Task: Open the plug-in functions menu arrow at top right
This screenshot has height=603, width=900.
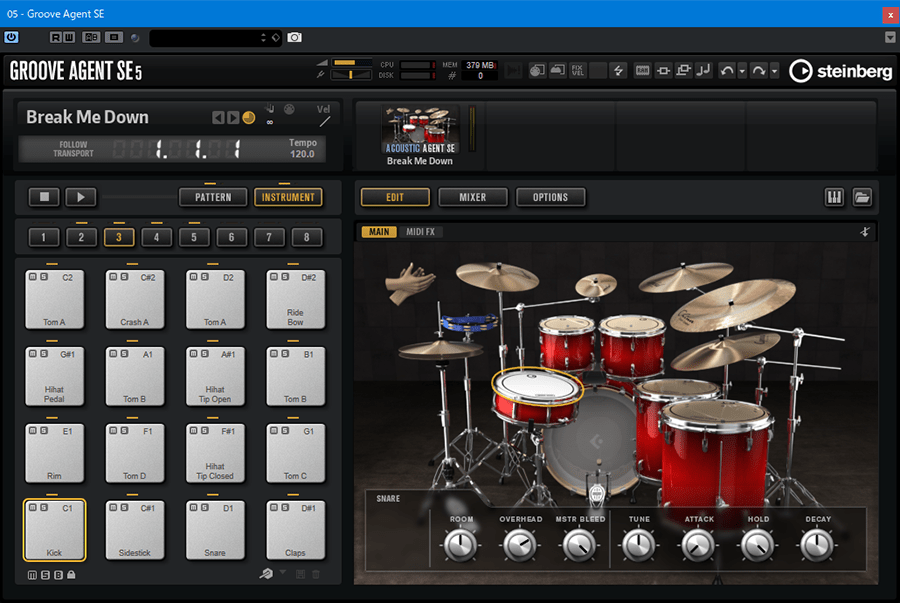Action: [890, 37]
